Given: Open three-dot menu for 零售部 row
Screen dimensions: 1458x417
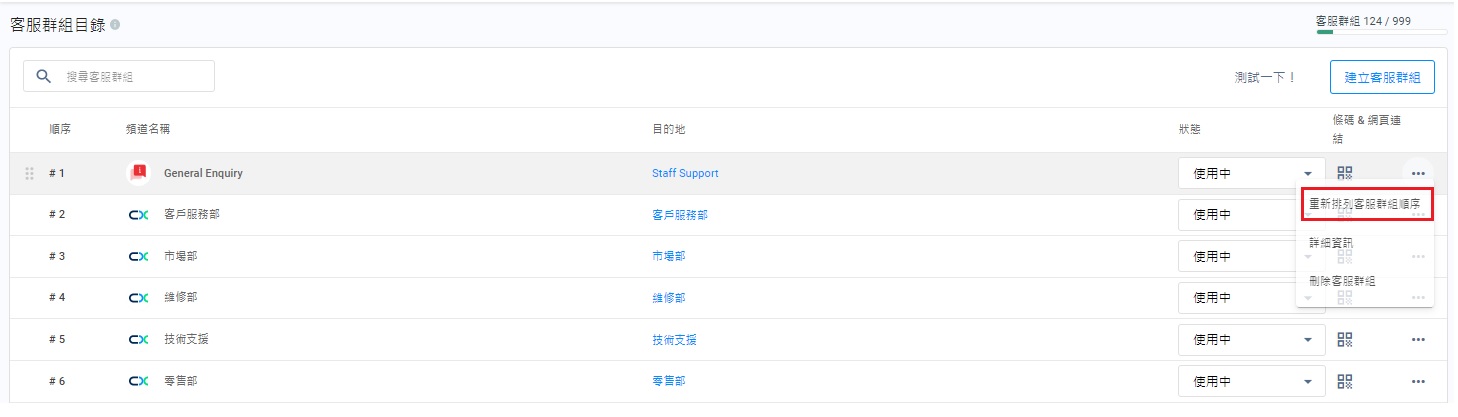Looking at the screenshot, I should (x=1418, y=381).
